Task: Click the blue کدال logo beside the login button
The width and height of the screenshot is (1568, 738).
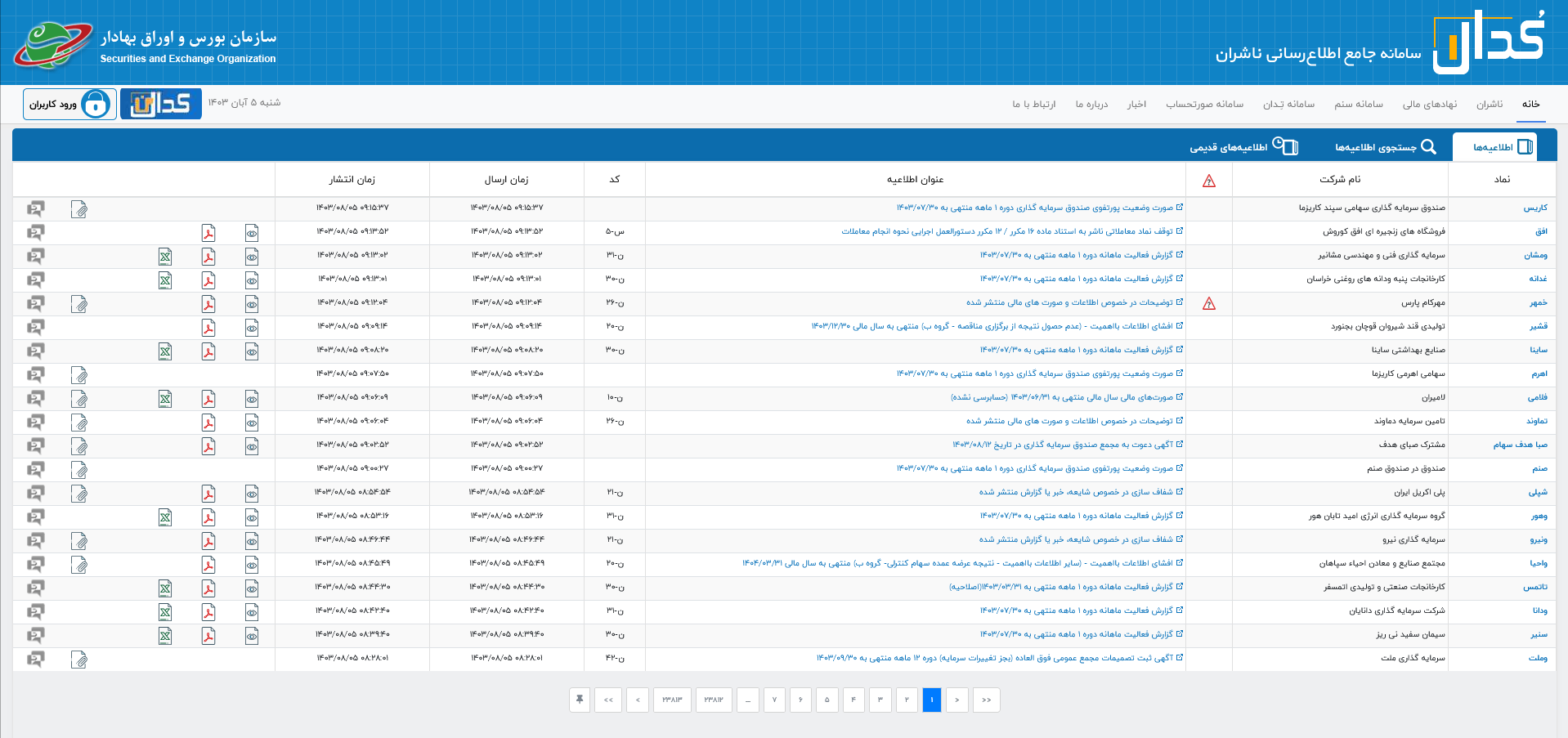Action: tap(161, 104)
